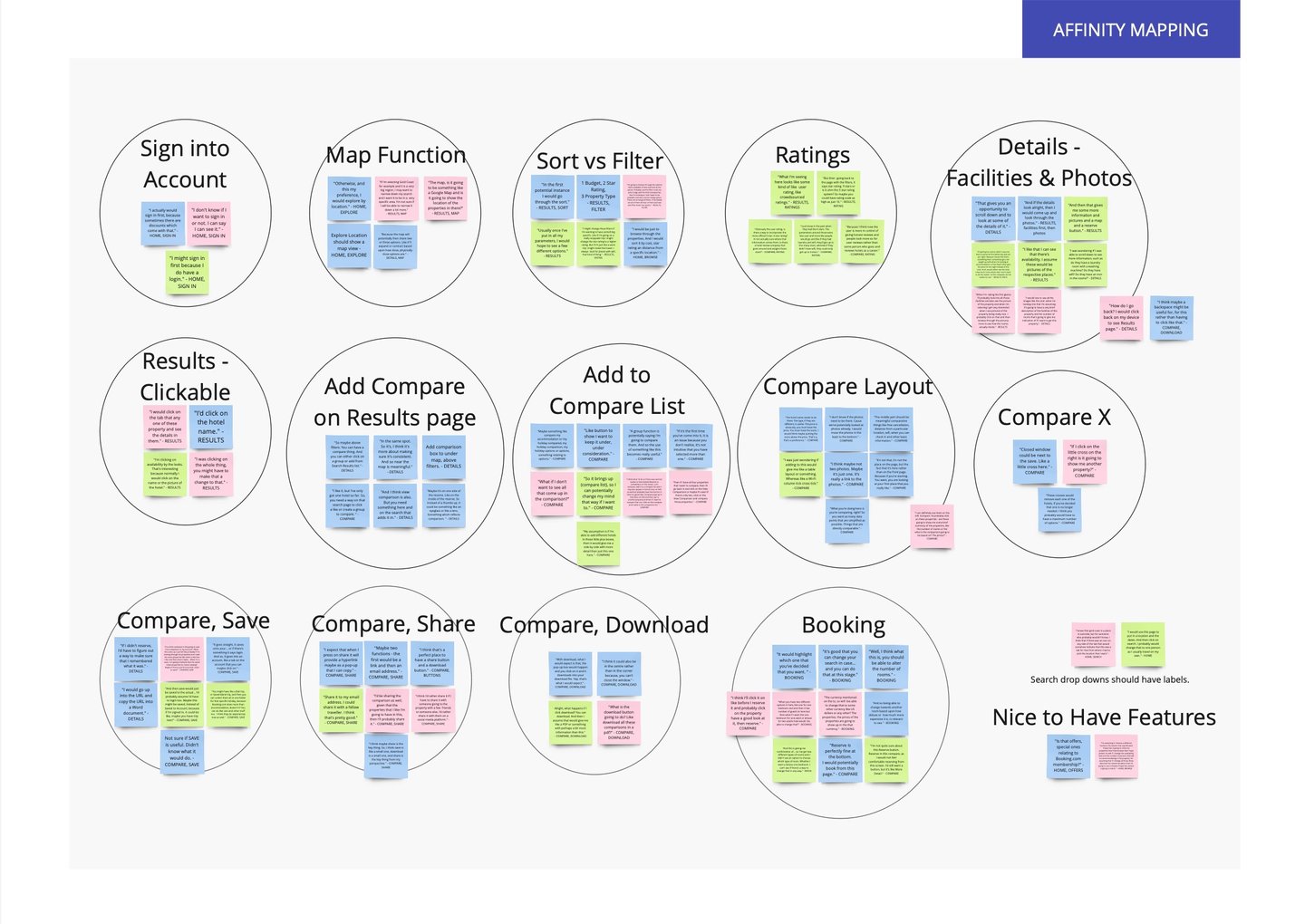Select the 'Compare, Share' group heading

click(x=393, y=624)
